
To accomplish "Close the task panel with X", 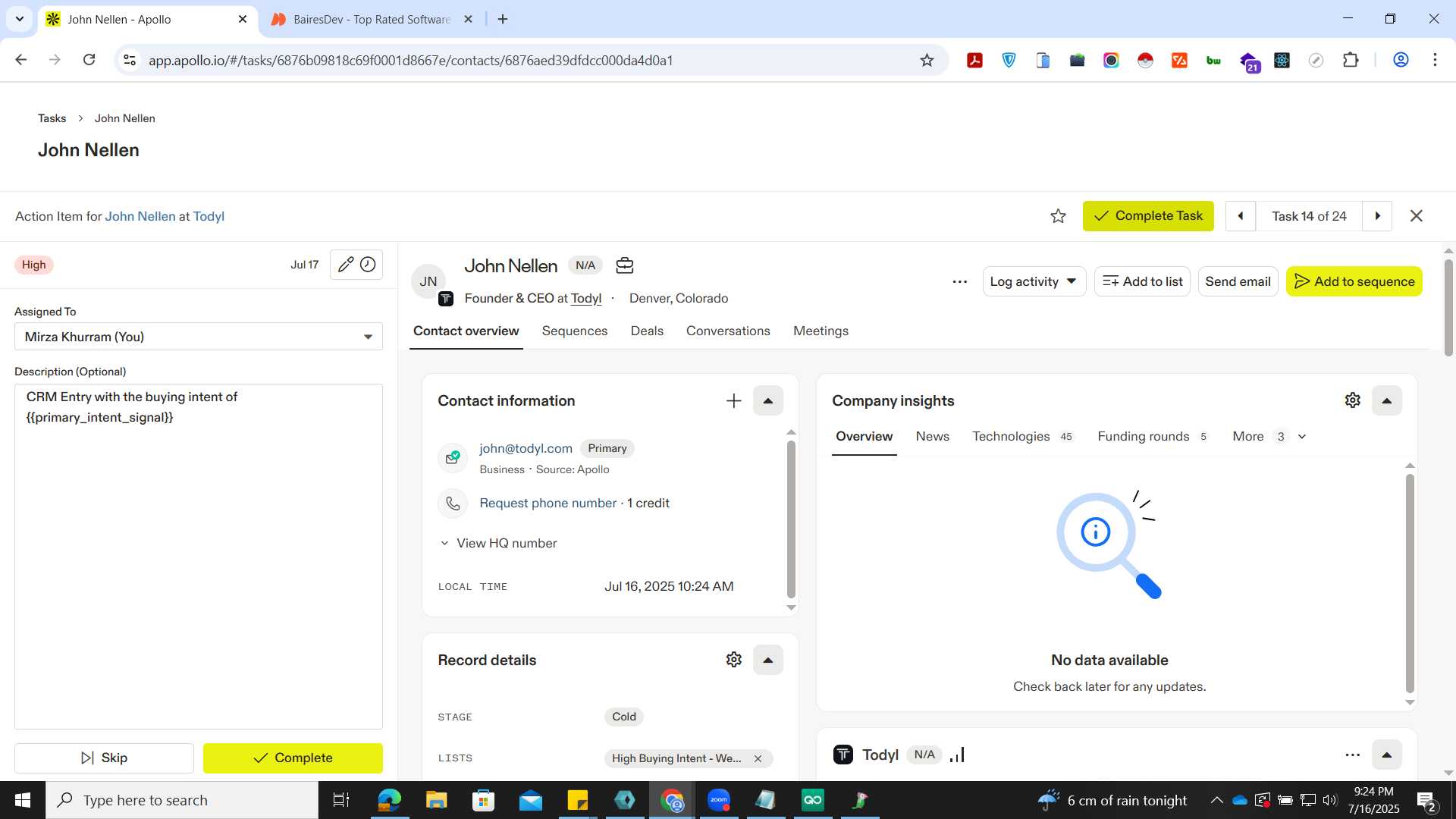I will click(1416, 216).
